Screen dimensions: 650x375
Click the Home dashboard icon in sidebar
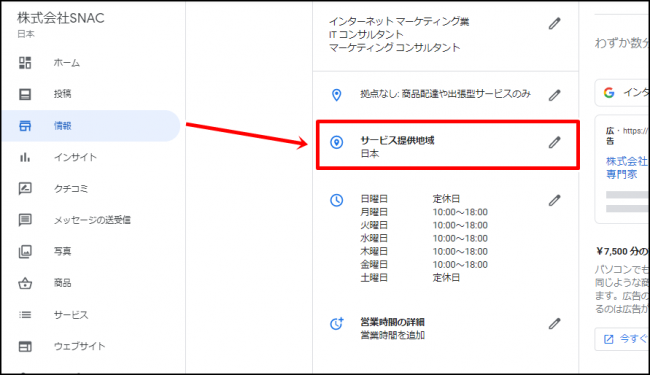(x=25, y=63)
